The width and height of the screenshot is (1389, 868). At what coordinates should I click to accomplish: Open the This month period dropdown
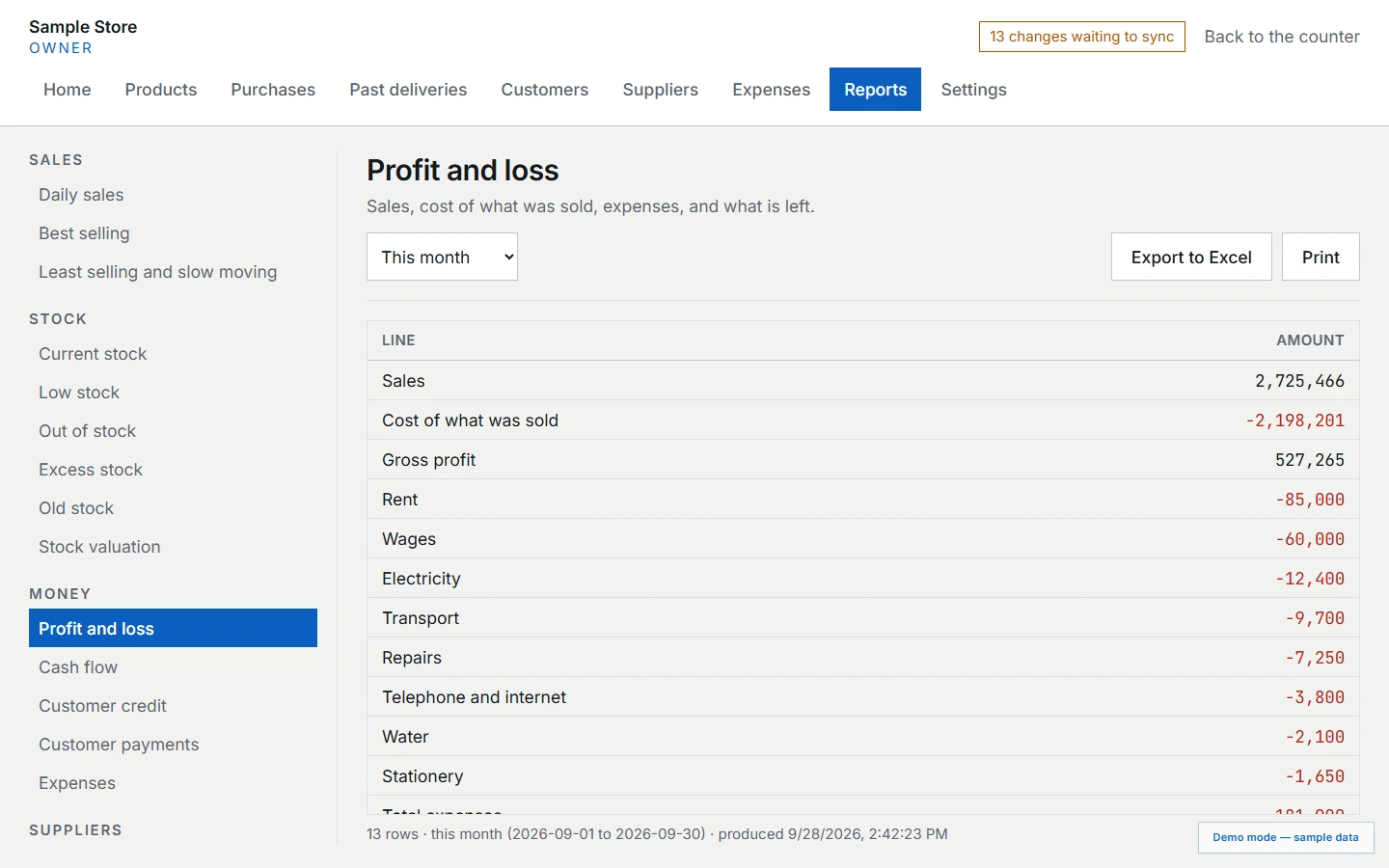(x=442, y=257)
